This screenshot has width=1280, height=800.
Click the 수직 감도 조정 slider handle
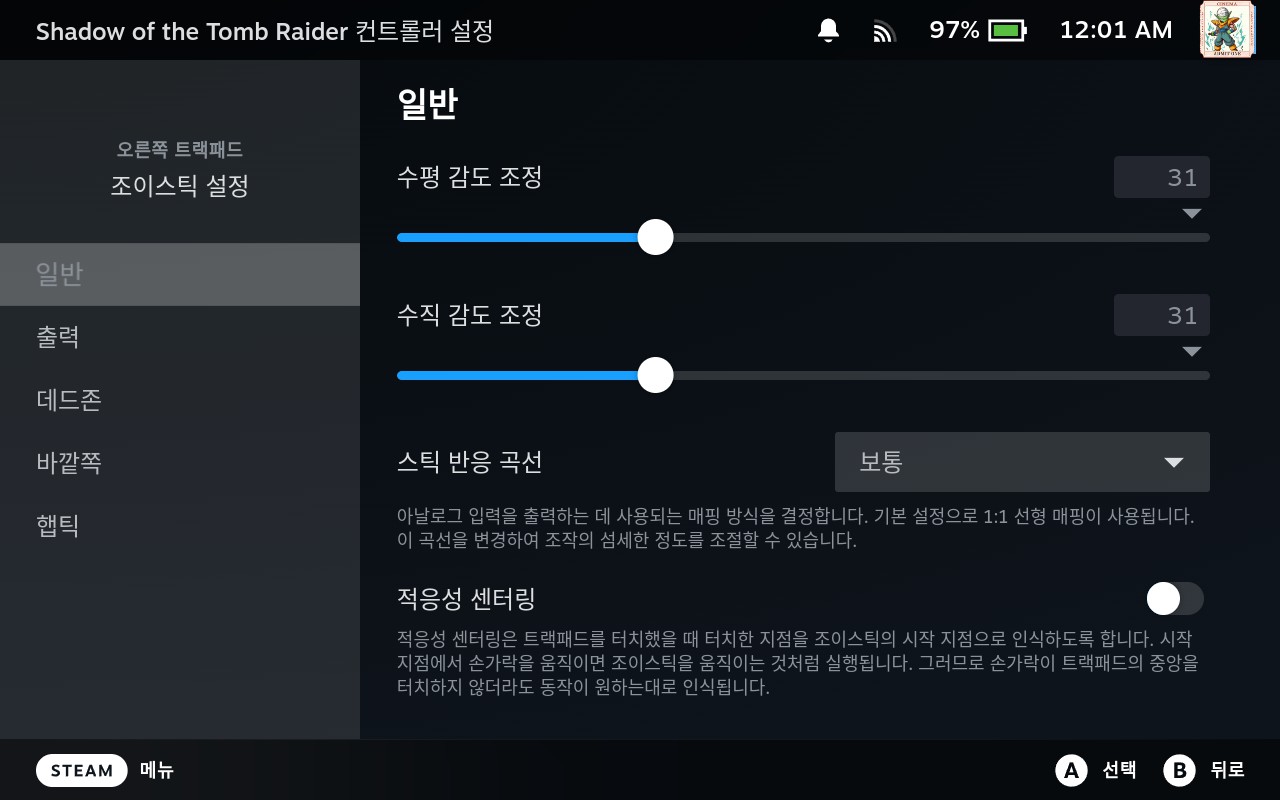tap(655, 375)
